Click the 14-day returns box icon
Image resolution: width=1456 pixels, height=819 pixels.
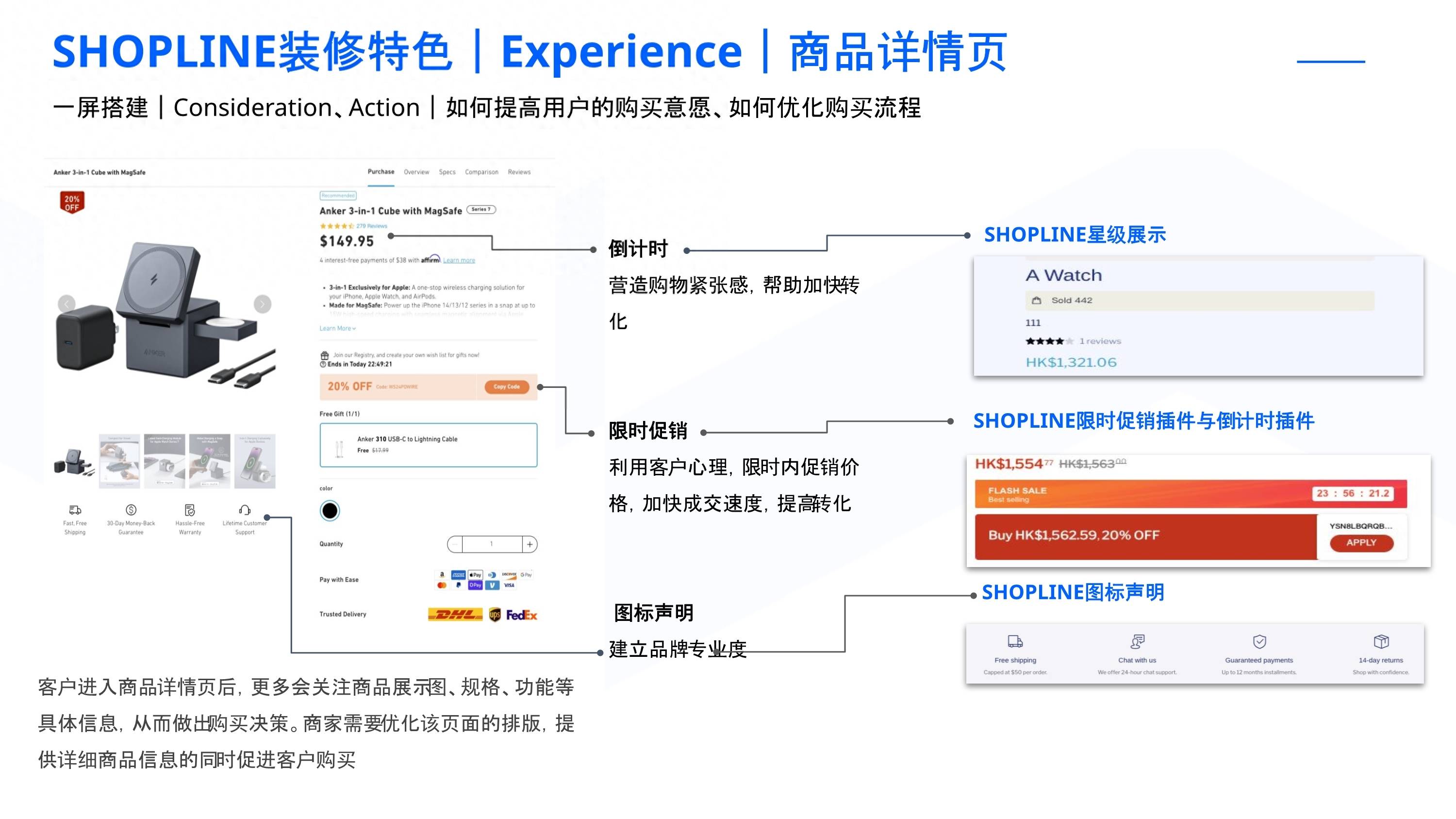tap(1381, 641)
